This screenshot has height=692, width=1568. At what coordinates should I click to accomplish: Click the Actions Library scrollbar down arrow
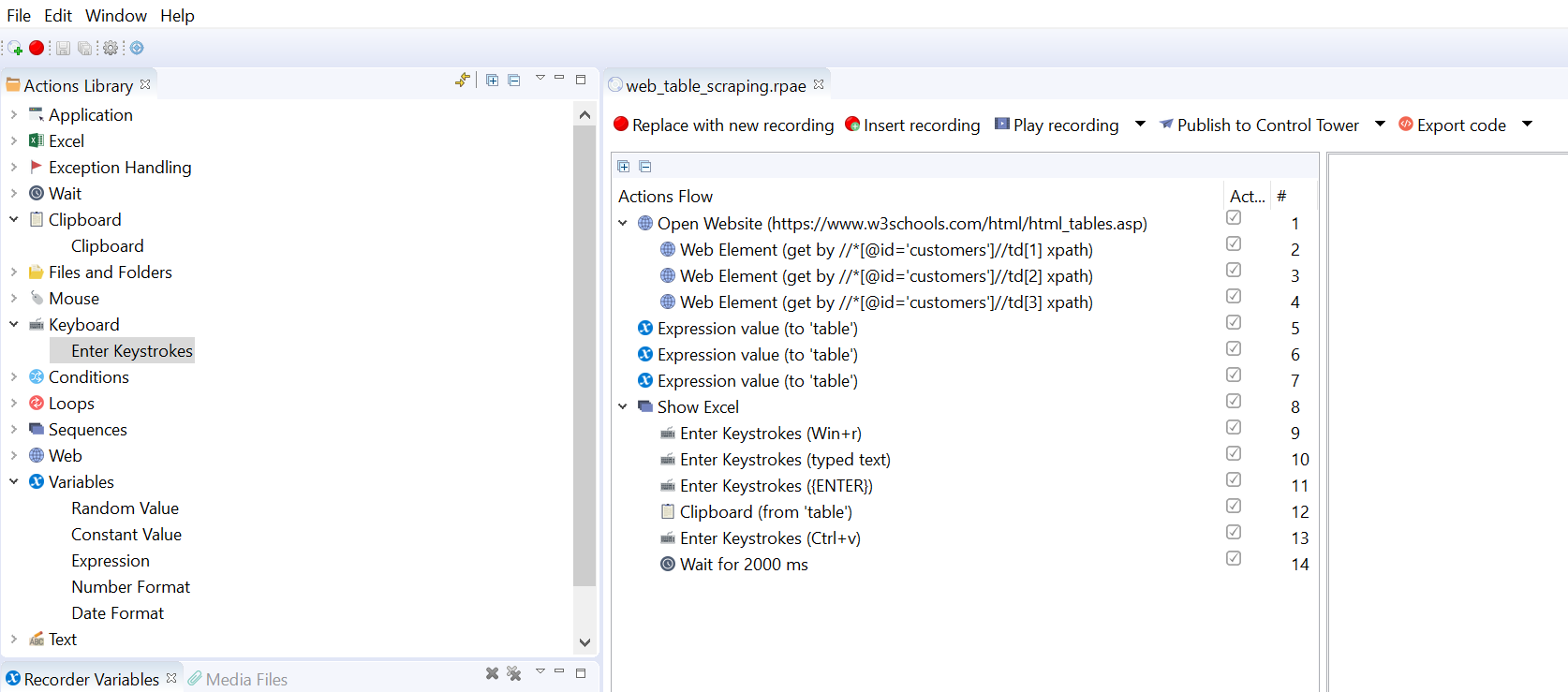coord(584,642)
